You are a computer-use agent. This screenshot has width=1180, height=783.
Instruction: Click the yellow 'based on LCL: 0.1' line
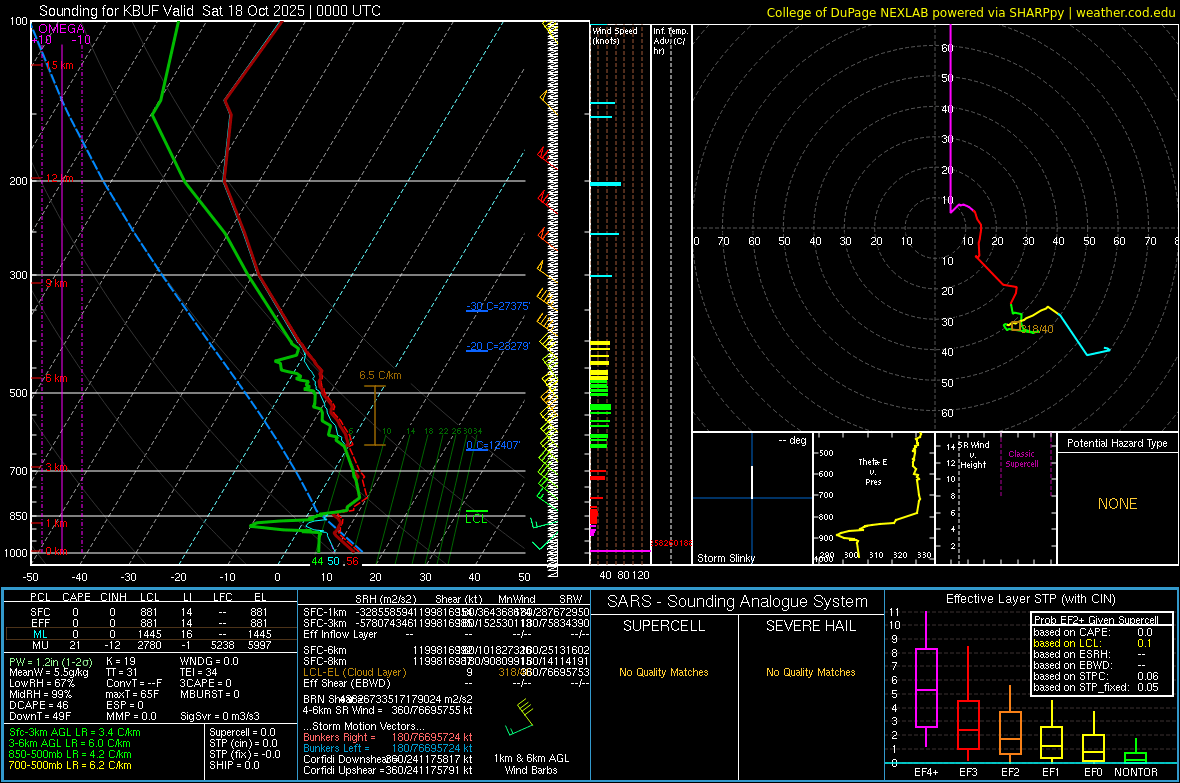click(x=1093, y=643)
